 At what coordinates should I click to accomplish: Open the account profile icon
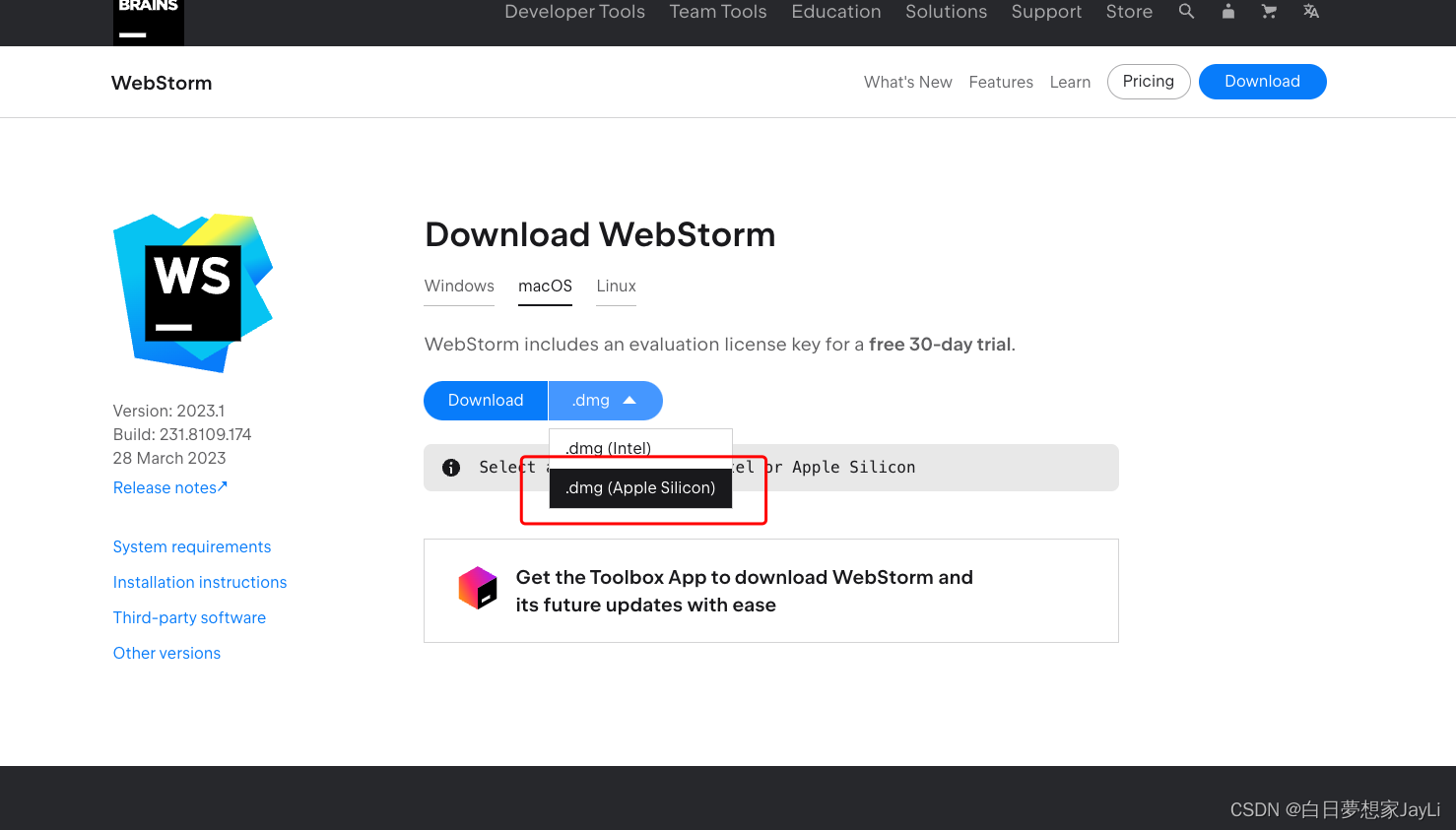(x=1227, y=12)
